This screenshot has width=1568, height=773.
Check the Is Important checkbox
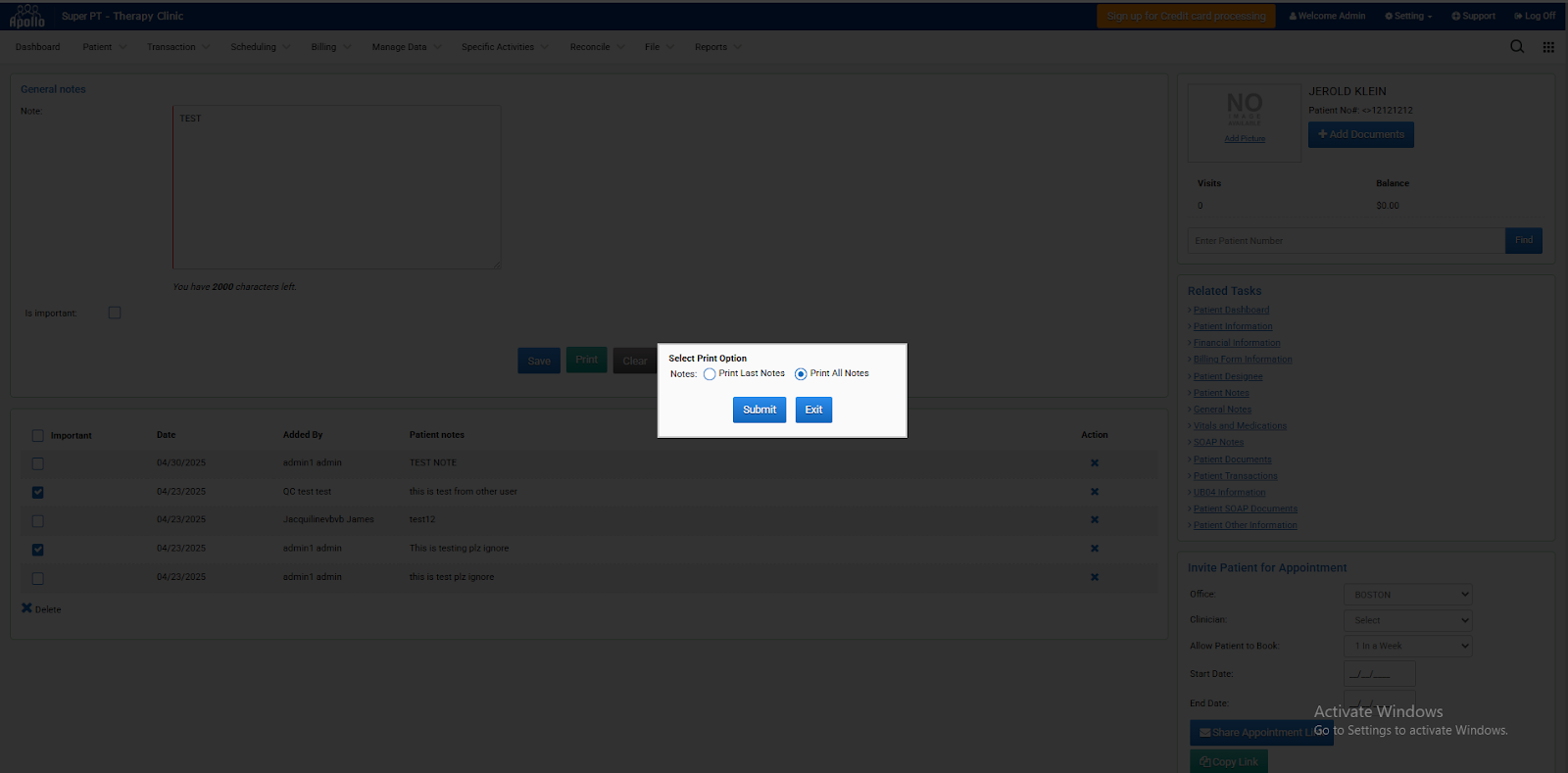click(x=115, y=314)
